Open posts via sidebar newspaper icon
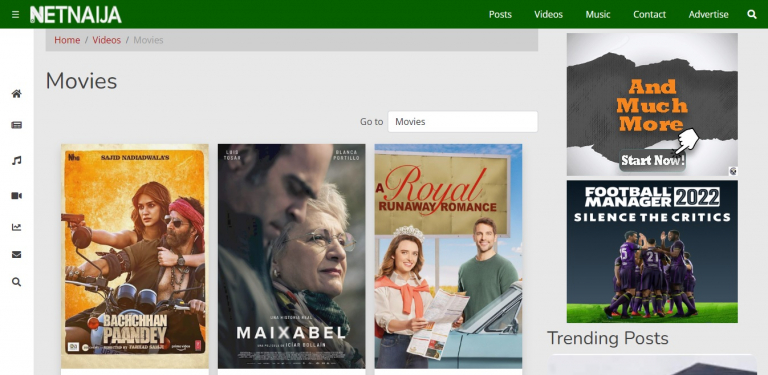The image size is (768, 375). (17, 125)
